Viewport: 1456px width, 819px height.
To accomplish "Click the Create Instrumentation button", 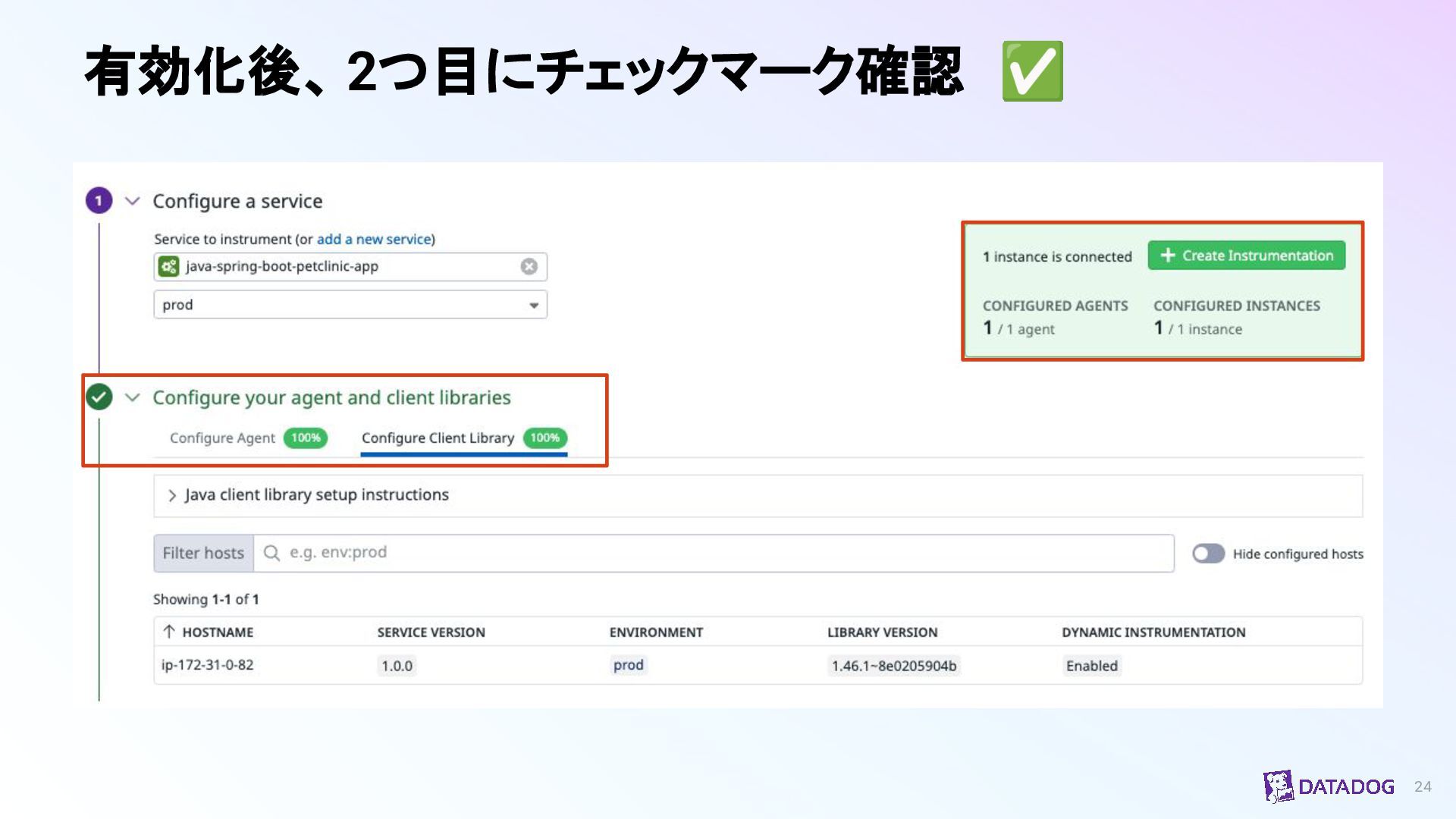I will coord(1246,256).
